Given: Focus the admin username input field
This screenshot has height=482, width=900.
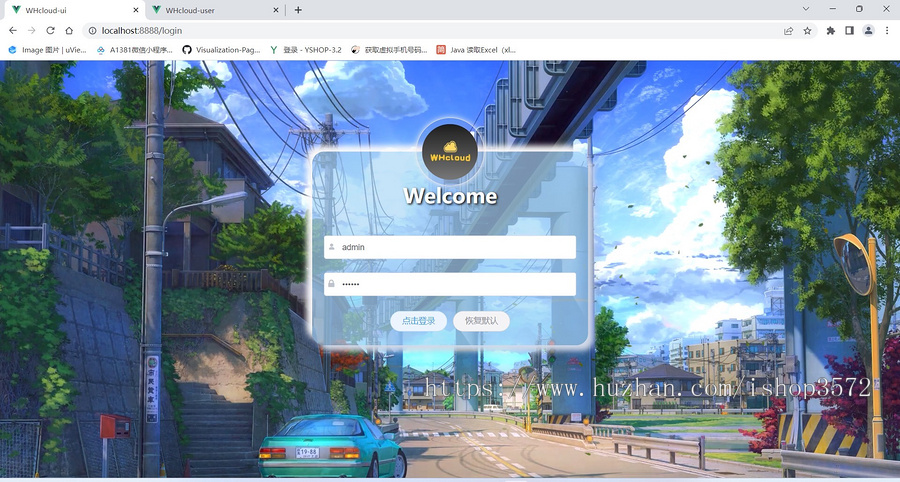Looking at the screenshot, I should (x=449, y=247).
